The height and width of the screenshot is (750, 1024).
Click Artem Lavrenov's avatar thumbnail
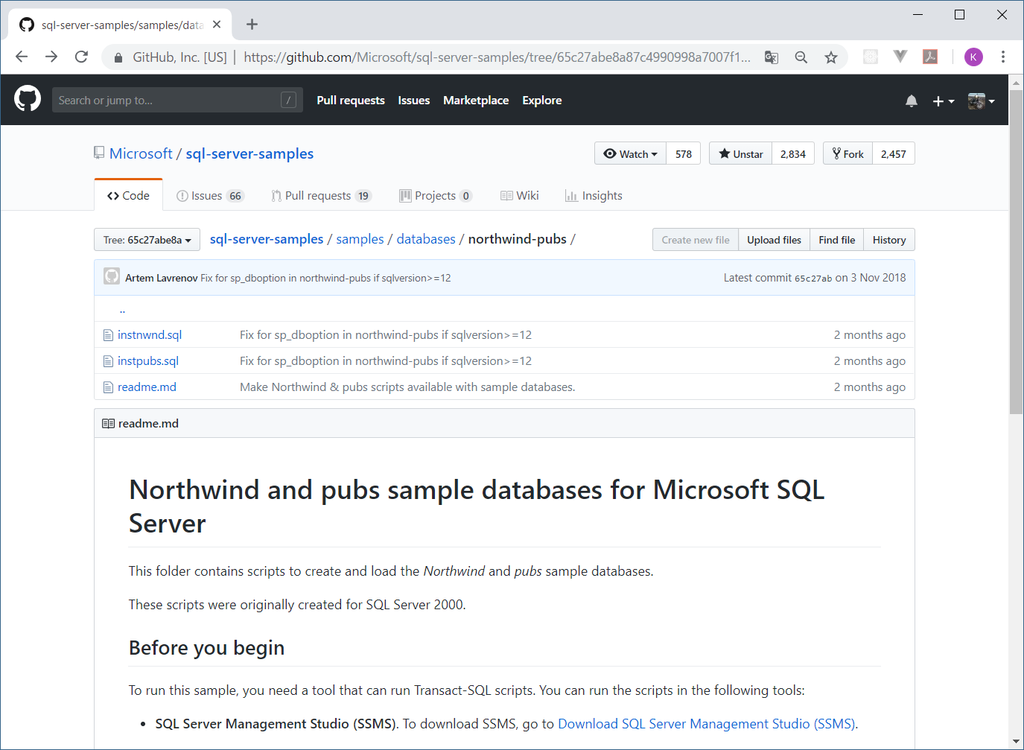point(112,276)
